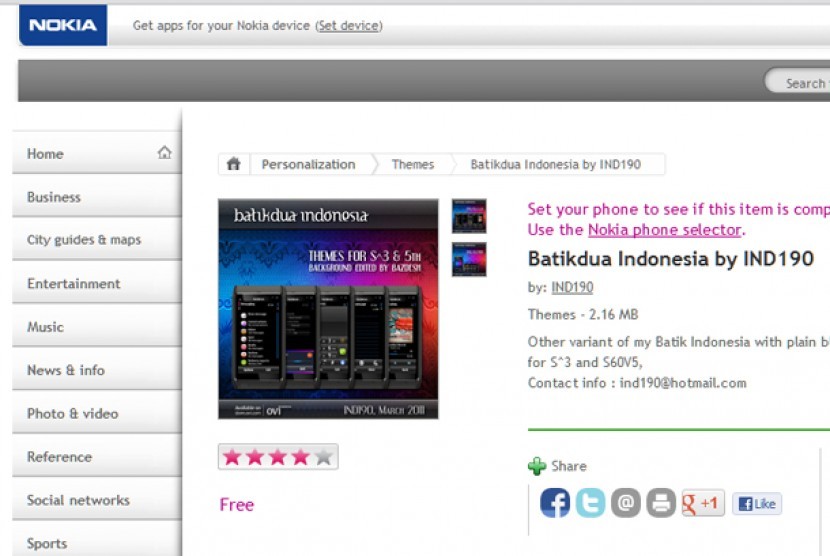Click the breadcrumb home icon
Image resolution: width=830 pixels, height=556 pixels.
[233, 164]
